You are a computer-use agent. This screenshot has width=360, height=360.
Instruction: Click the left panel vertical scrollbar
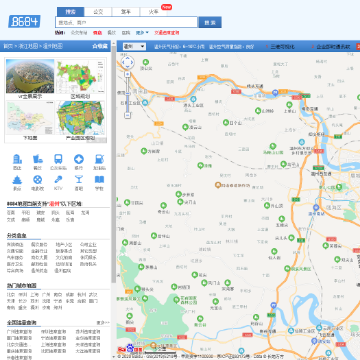coord(113,164)
